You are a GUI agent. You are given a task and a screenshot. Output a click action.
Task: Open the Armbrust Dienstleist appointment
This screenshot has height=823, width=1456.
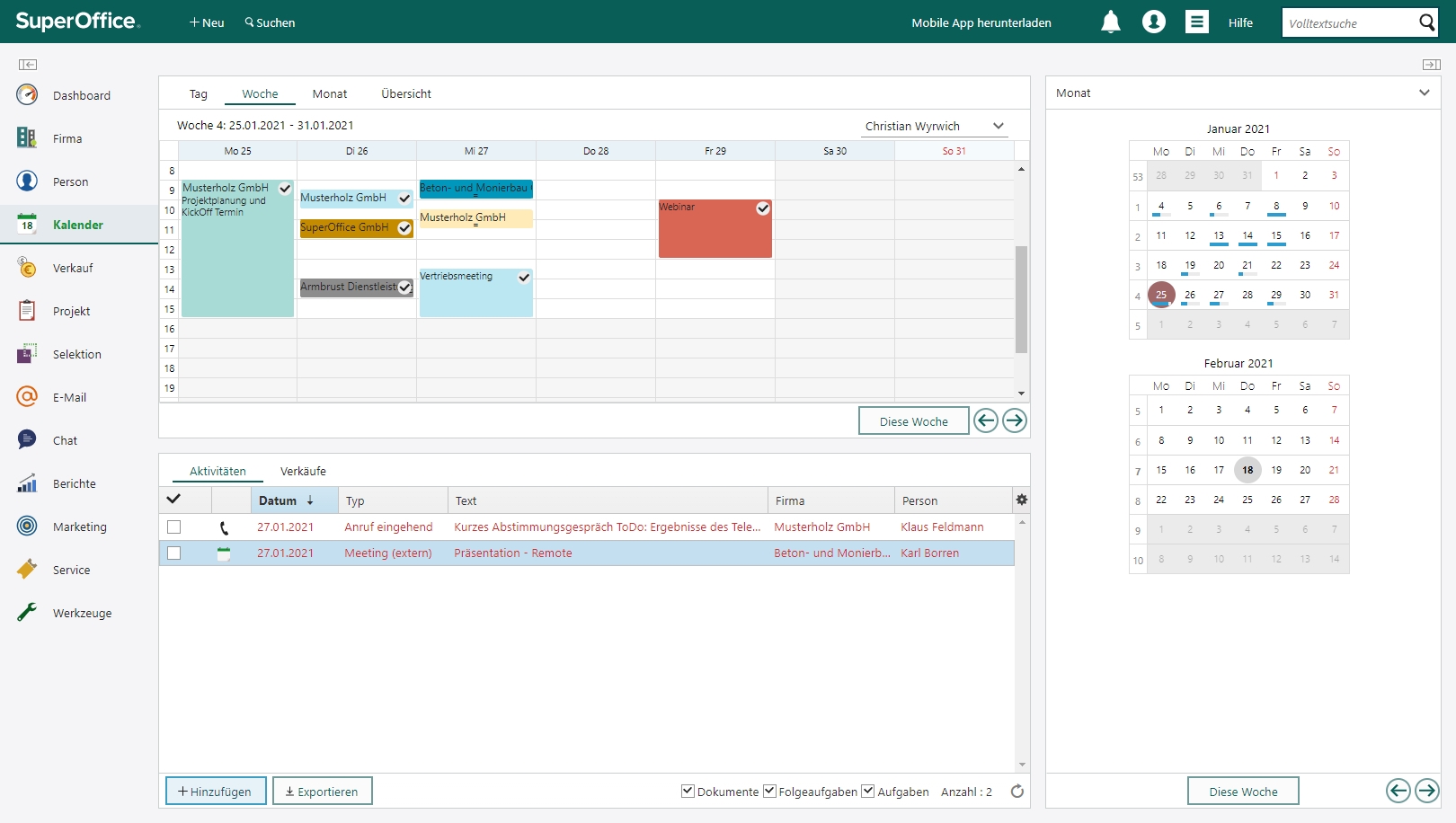point(357,288)
